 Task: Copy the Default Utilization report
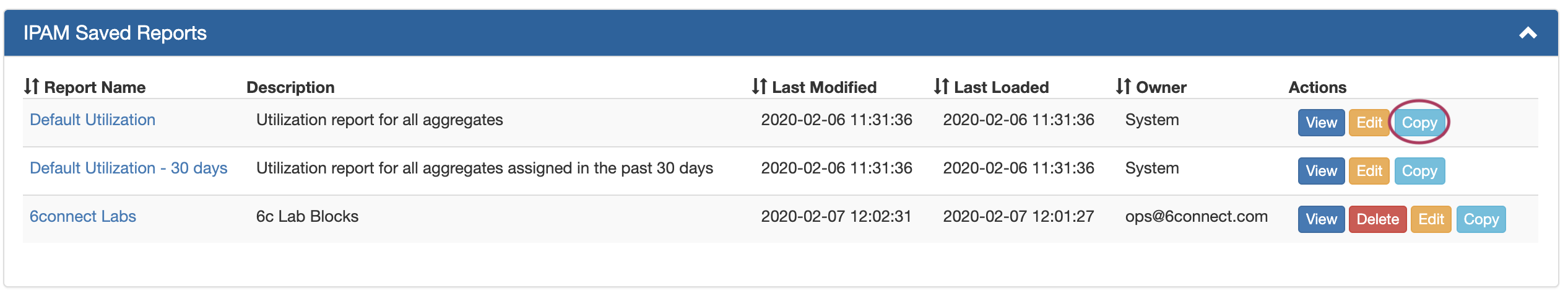click(1419, 123)
